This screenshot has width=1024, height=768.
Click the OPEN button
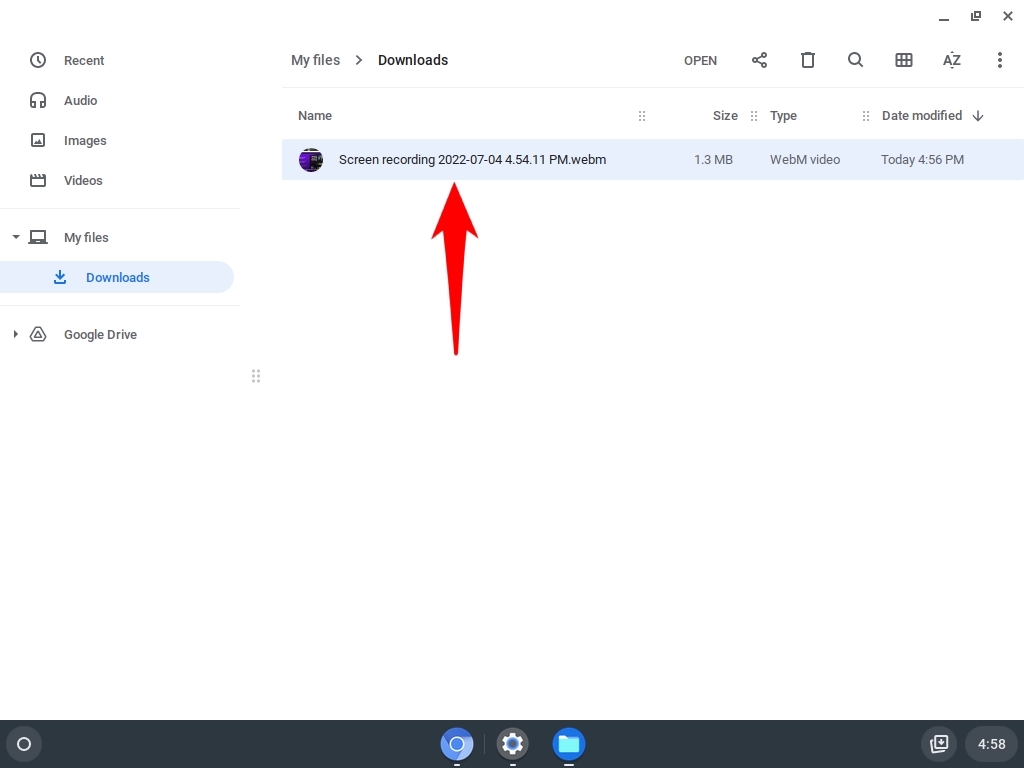[700, 60]
